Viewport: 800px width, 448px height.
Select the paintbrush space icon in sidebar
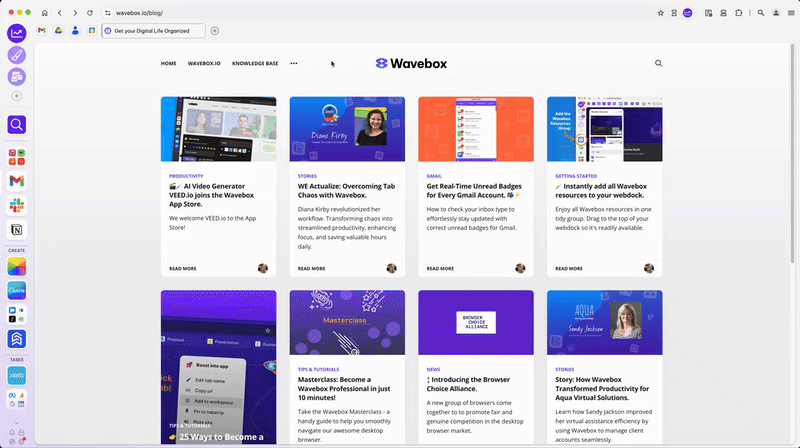pos(17,55)
